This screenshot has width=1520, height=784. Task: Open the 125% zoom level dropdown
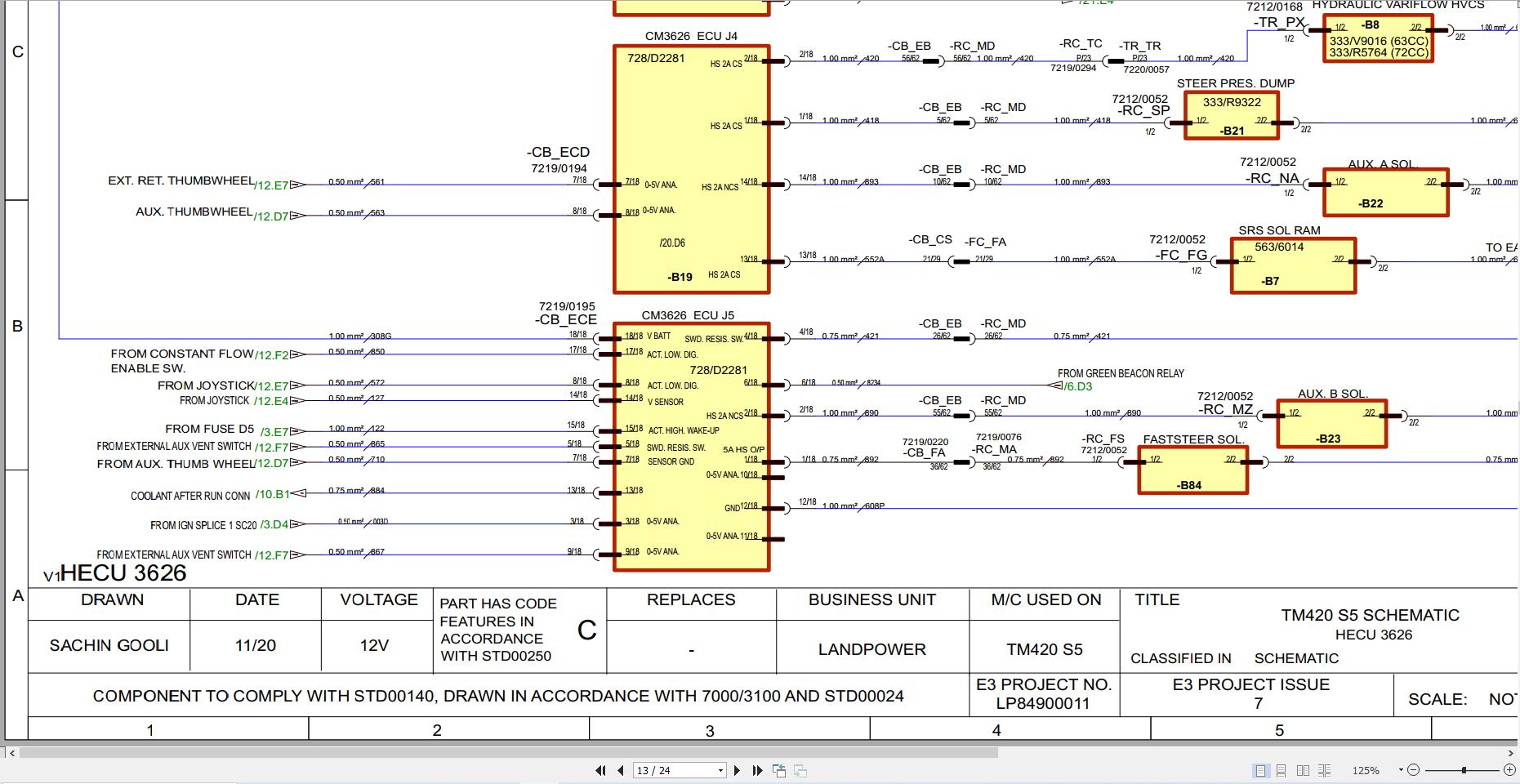tap(1401, 770)
